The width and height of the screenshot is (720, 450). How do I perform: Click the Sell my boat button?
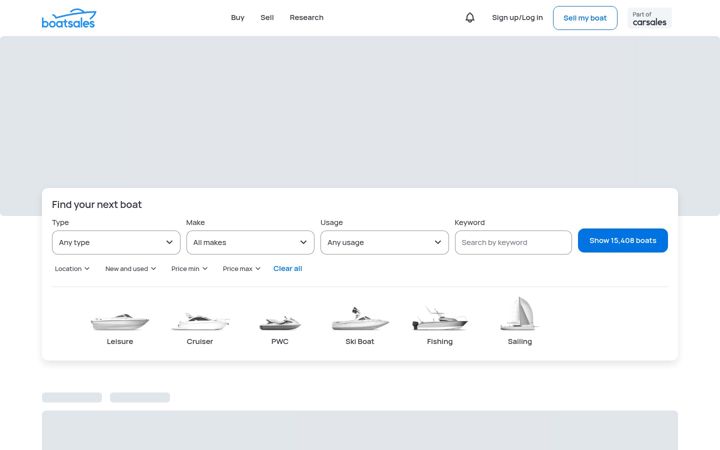(x=585, y=18)
